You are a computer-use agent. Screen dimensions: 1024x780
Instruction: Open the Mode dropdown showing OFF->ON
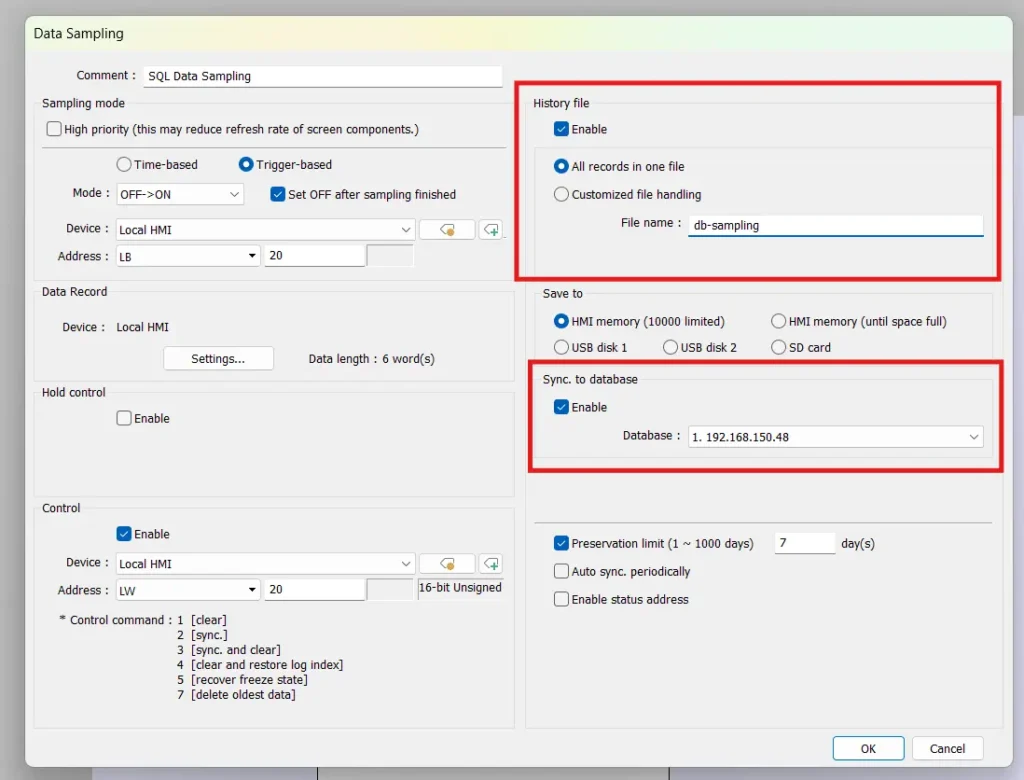pos(232,194)
